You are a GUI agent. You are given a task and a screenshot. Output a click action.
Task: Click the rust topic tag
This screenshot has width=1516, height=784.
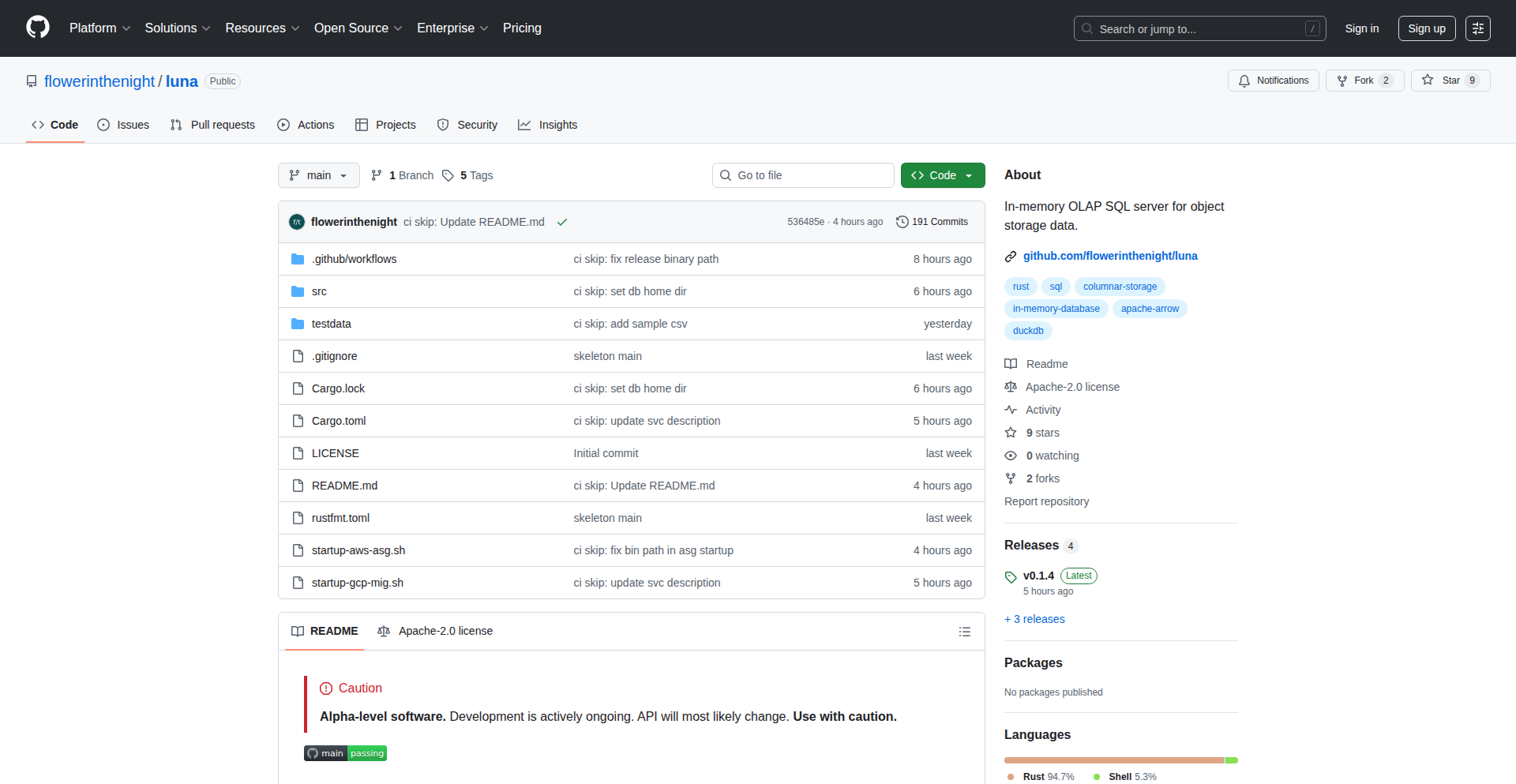[1021, 287]
